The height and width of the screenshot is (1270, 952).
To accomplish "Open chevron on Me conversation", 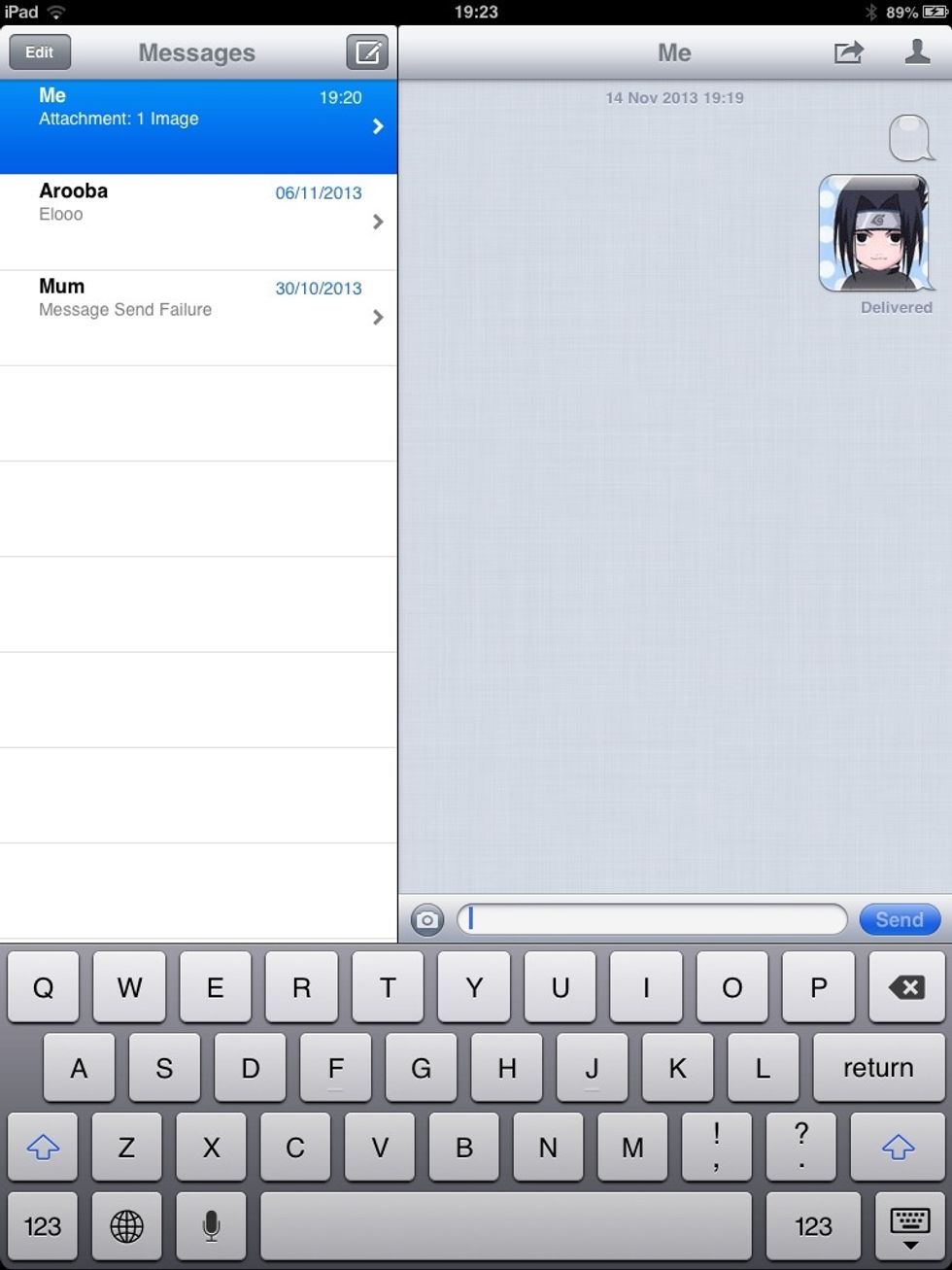I will pos(378,126).
